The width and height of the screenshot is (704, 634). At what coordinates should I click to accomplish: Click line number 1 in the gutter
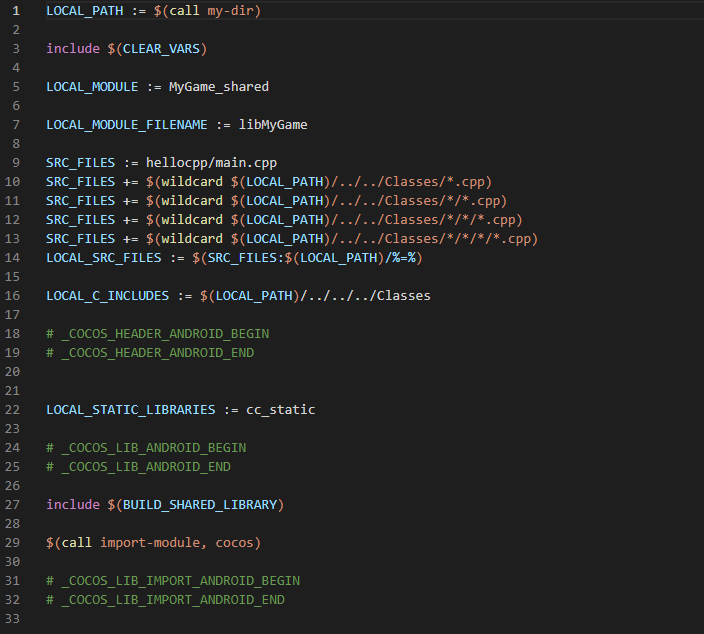(x=16, y=10)
